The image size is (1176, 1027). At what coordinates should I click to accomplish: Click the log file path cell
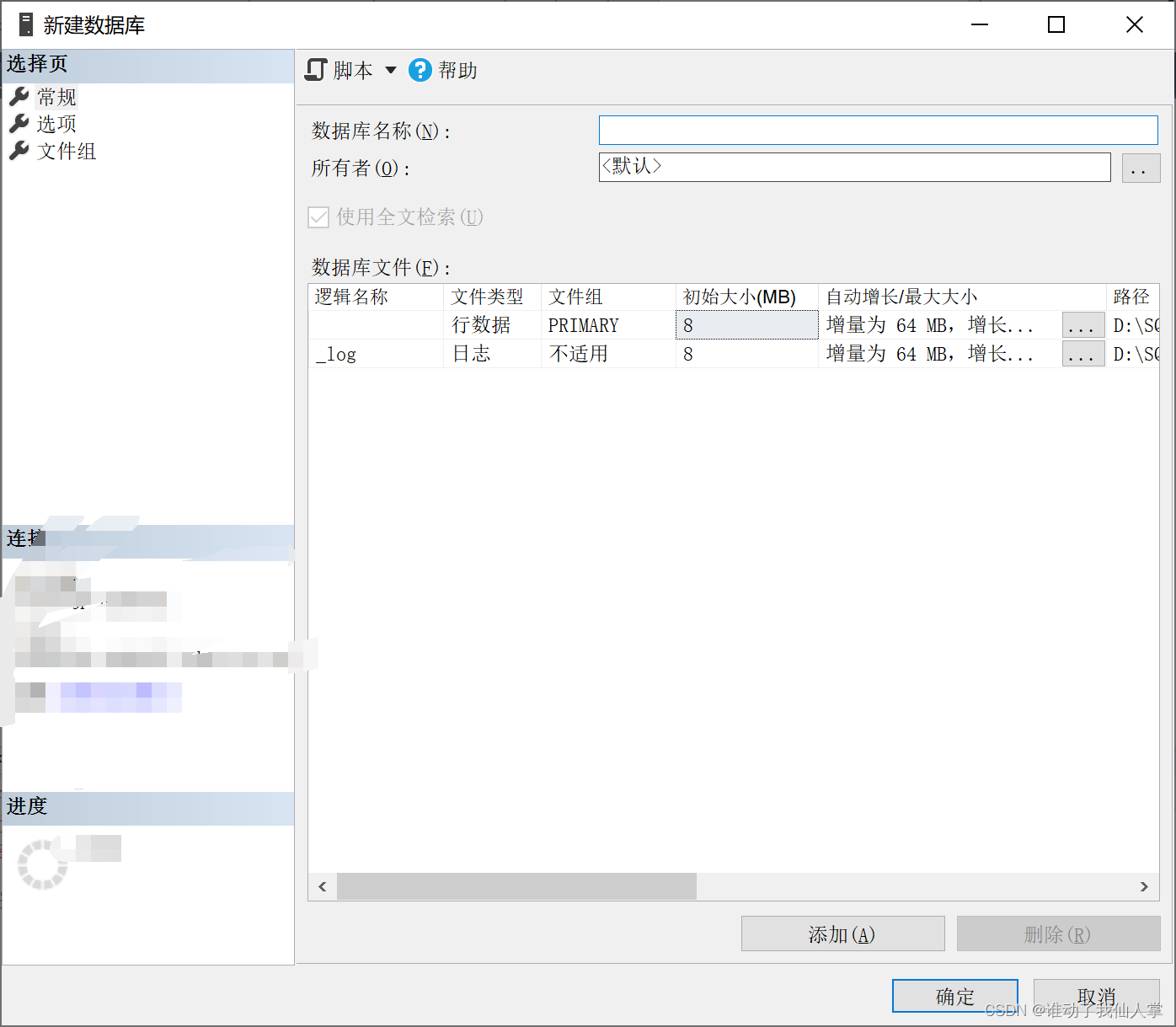tap(1133, 354)
